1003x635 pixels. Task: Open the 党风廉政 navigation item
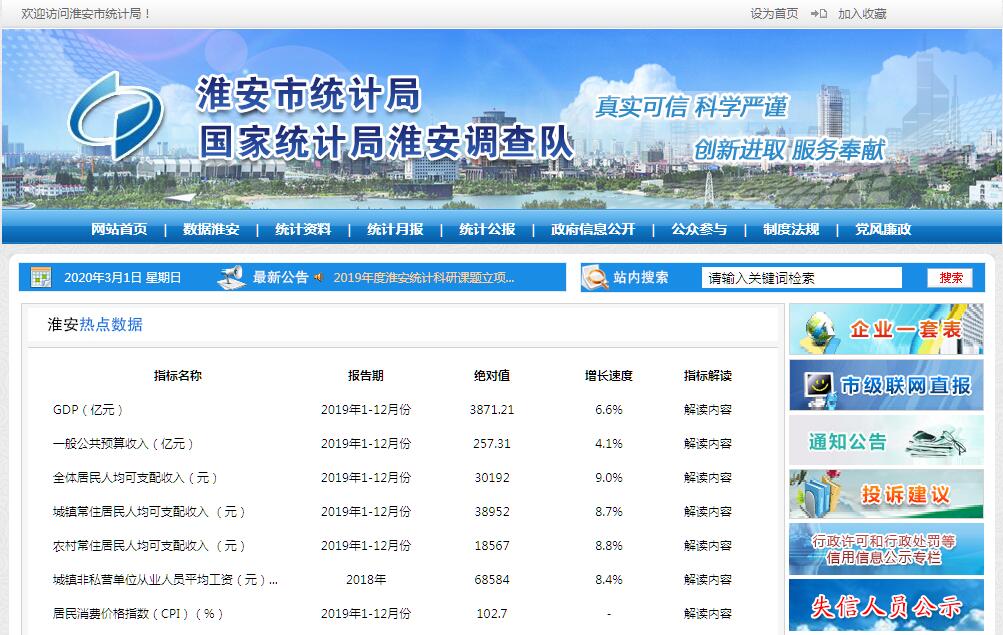[883, 229]
